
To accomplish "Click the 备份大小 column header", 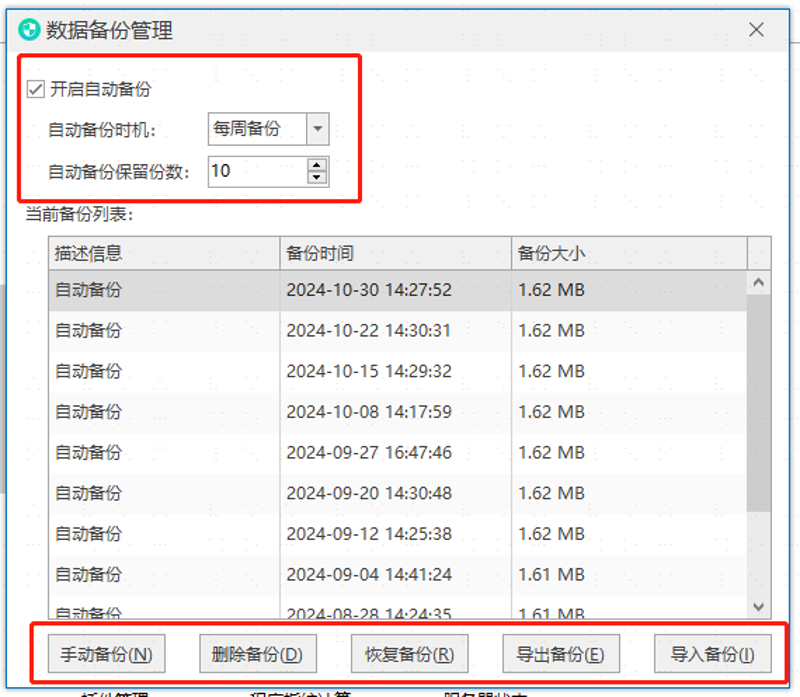I will pyautogui.click(x=629, y=253).
